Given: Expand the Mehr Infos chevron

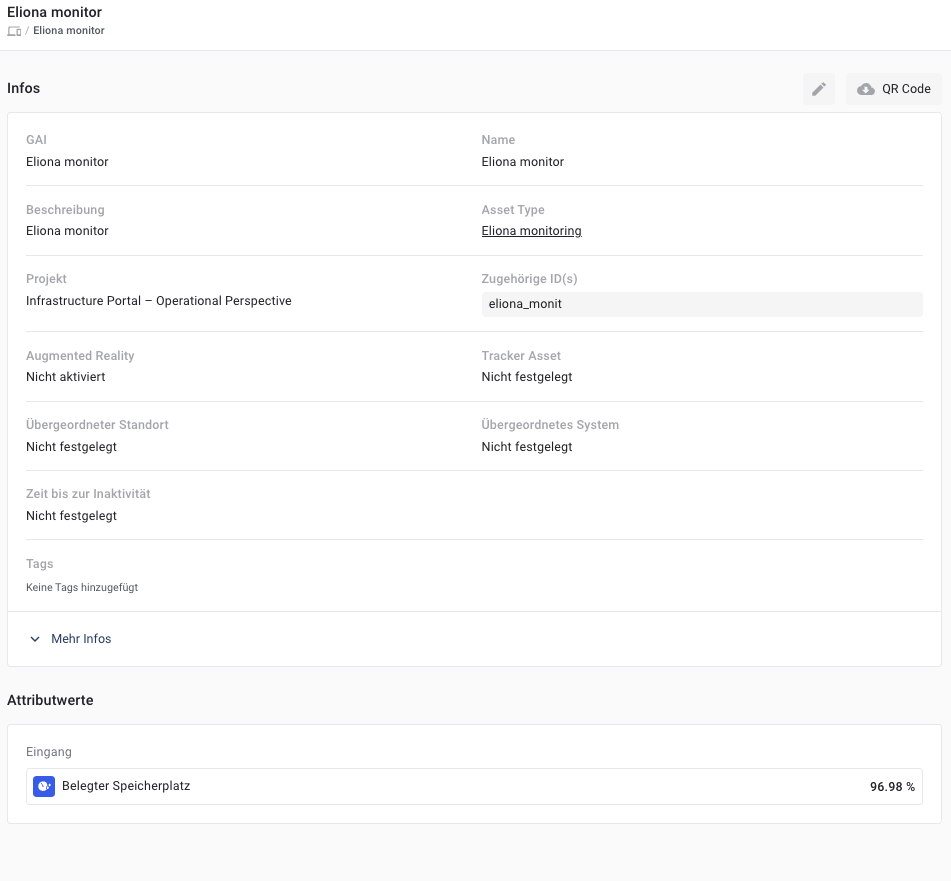Looking at the screenshot, I should (35, 639).
